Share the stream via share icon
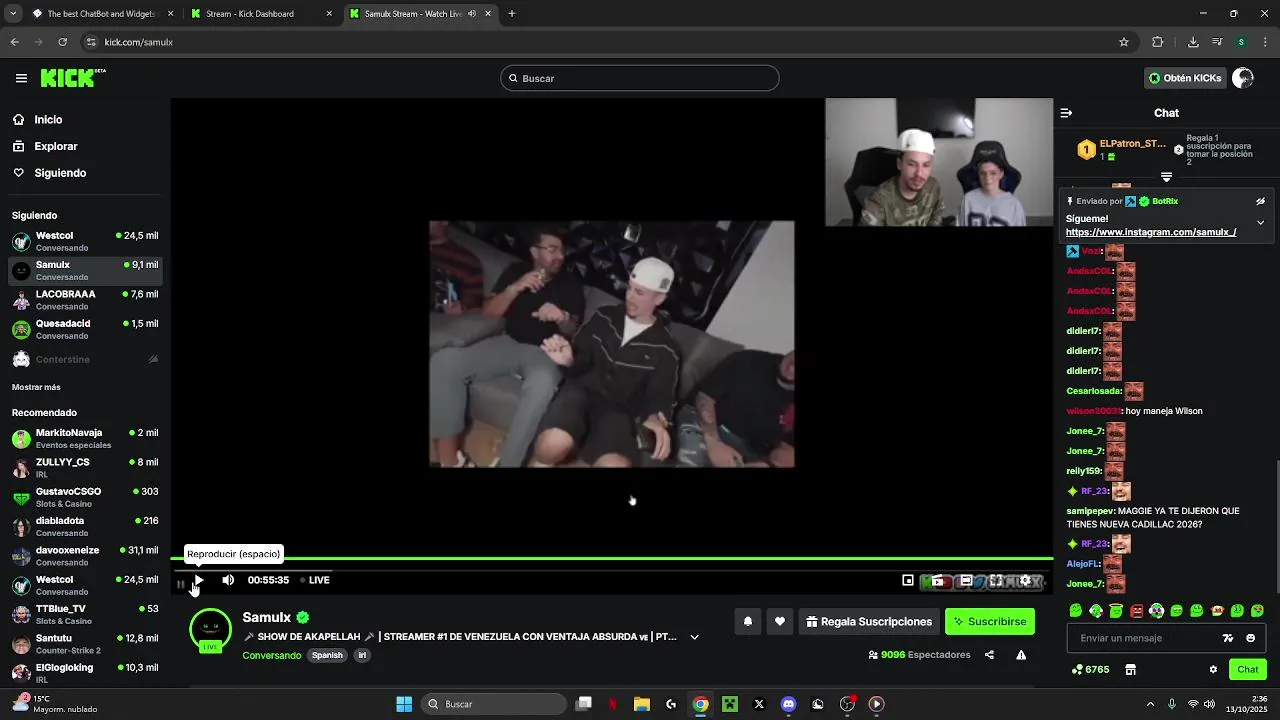Screen dimensions: 1280x720 pyautogui.click(x=989, y=655)
